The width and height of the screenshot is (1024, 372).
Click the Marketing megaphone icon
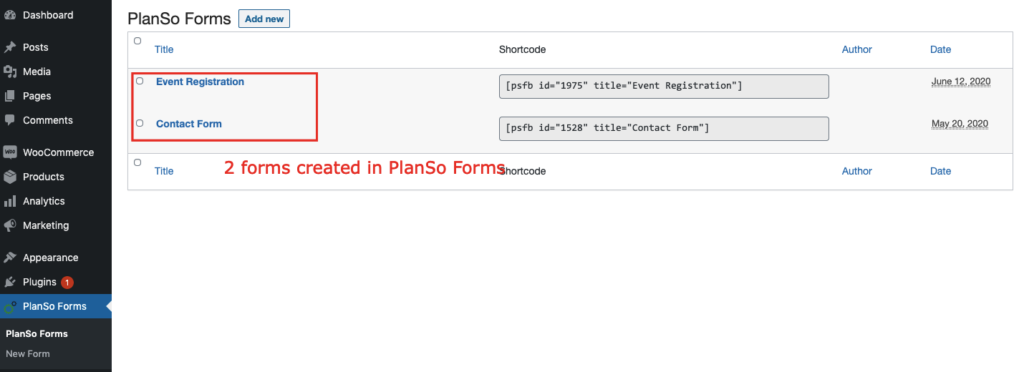click(x=10, y=225)
